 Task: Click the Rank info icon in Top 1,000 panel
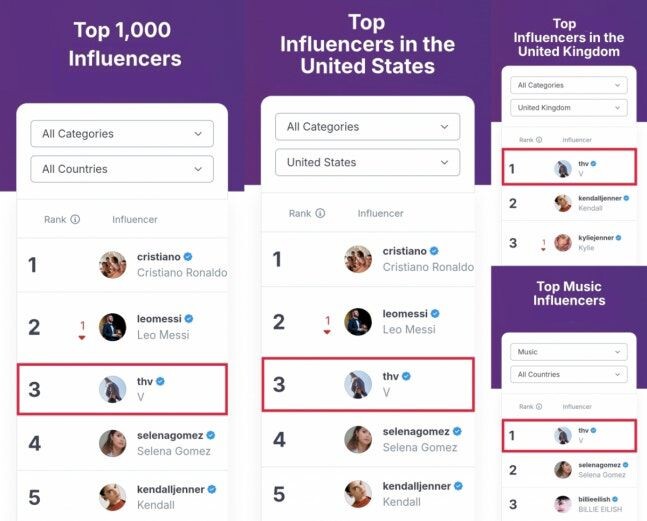point(76,220)
